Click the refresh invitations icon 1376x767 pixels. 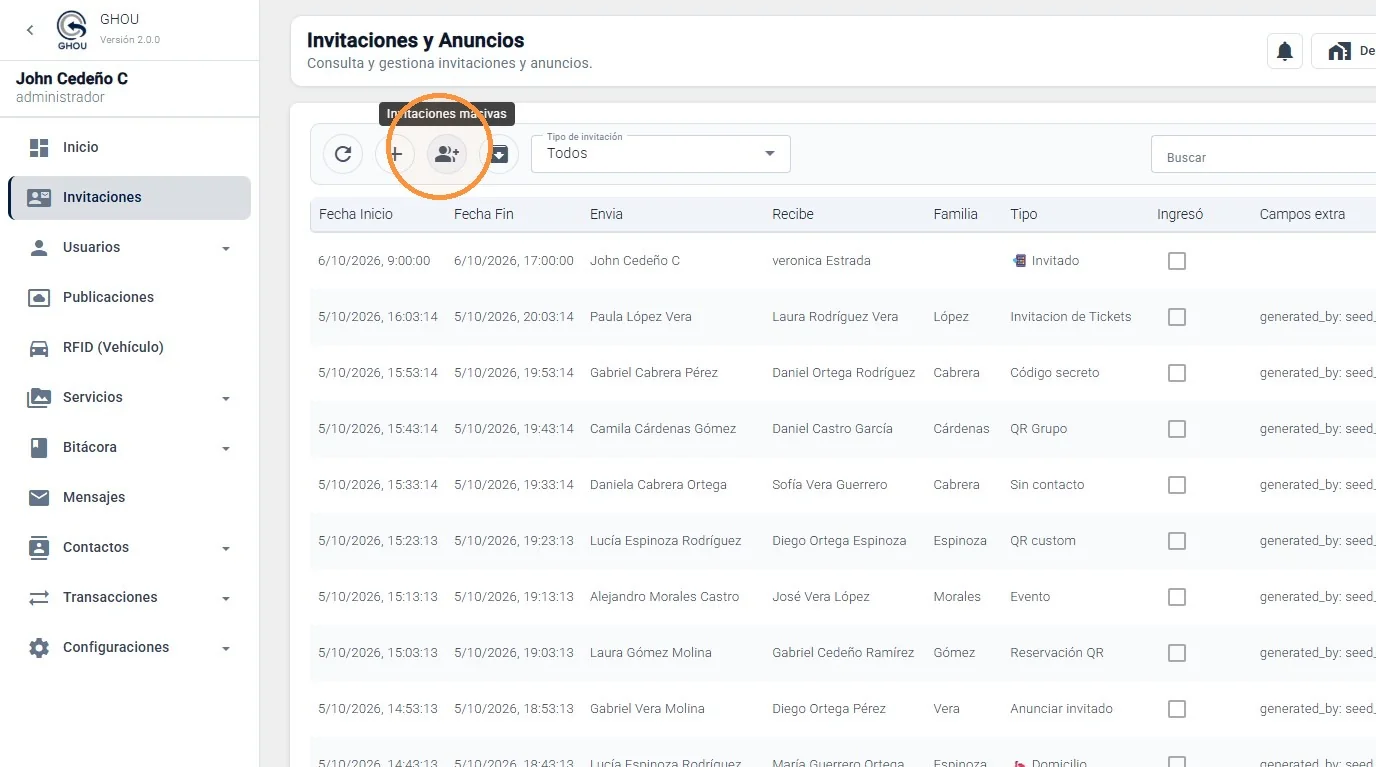pos(343,154)
